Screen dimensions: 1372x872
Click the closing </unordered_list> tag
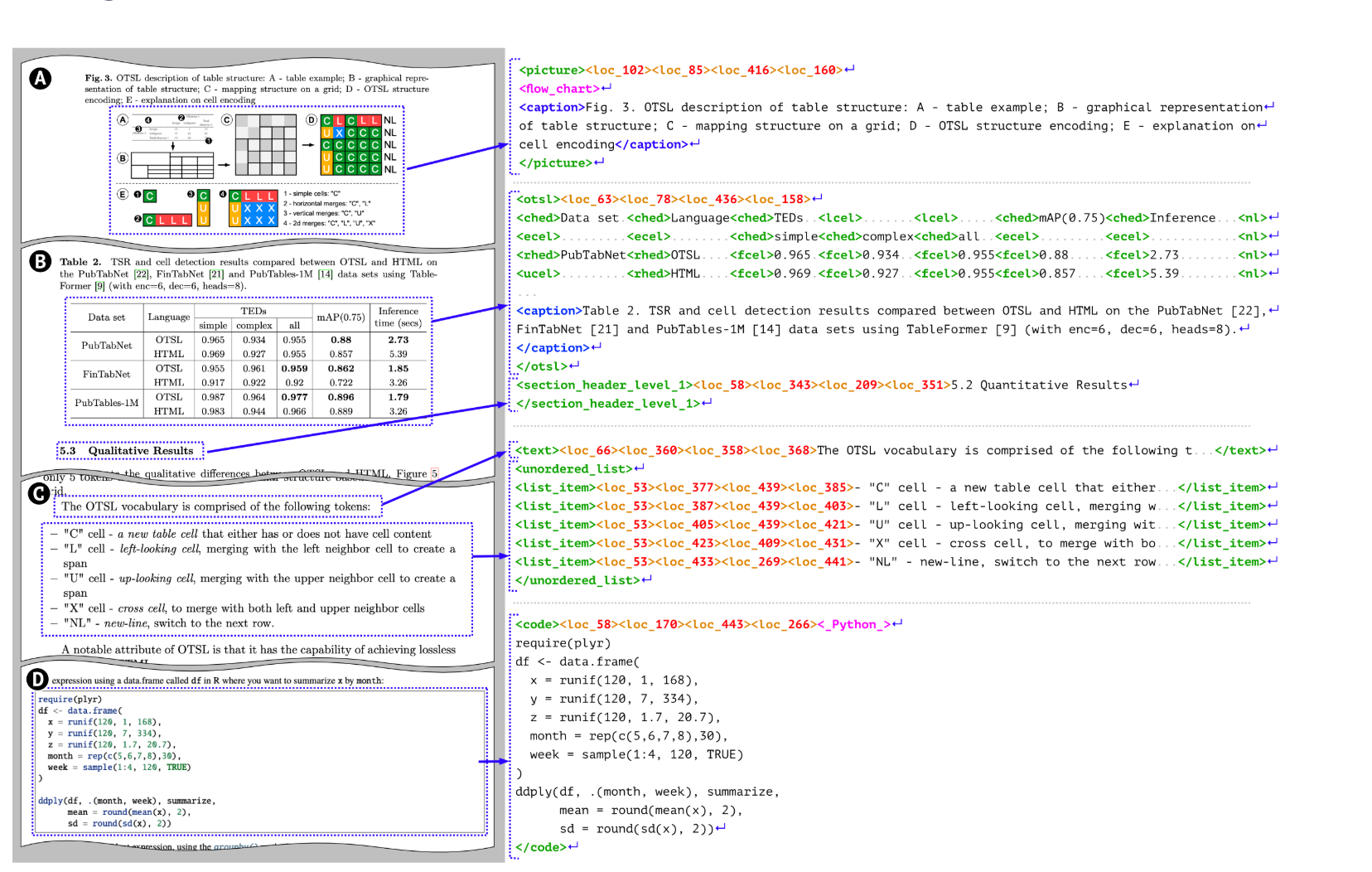pos(578,580)
